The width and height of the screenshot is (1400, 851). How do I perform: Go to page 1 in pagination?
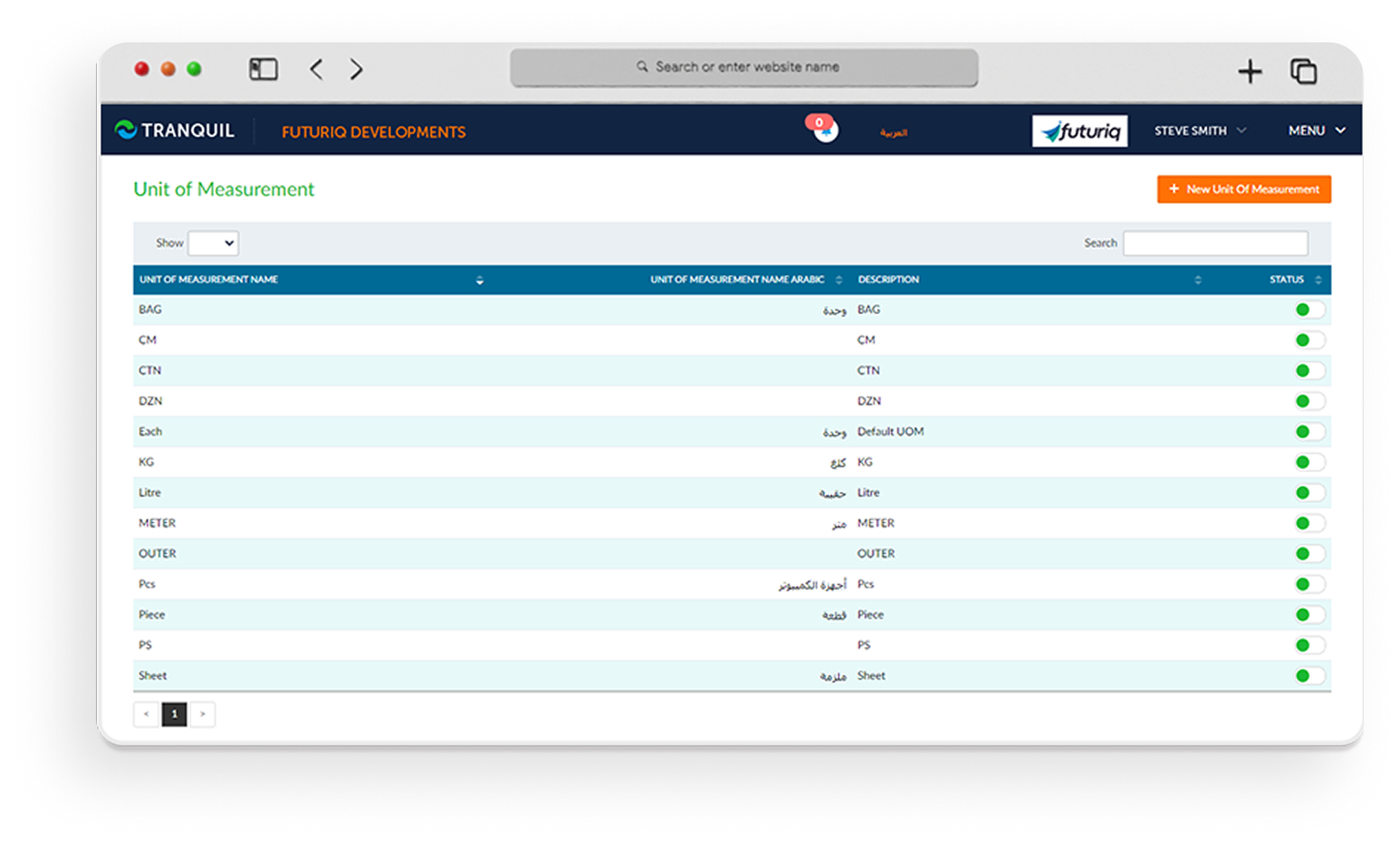point(174,714)
